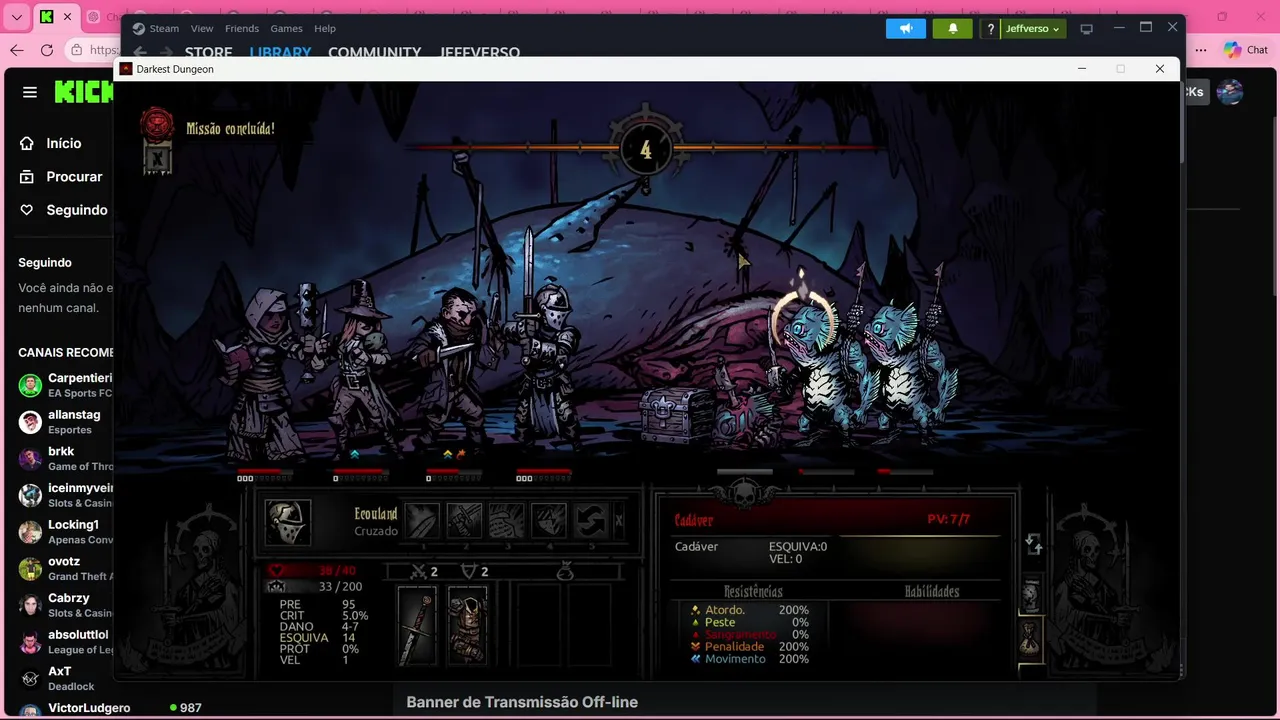
Task: Click the skull tab icon on right panel
Action: 1031,596
